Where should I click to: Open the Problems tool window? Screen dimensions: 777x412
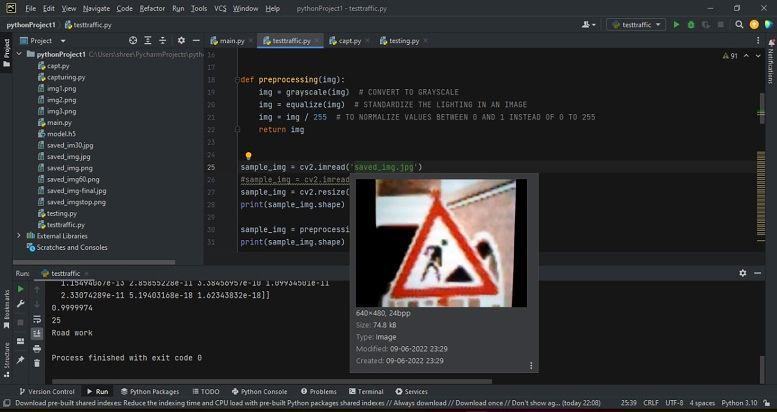tap(319, 392)
